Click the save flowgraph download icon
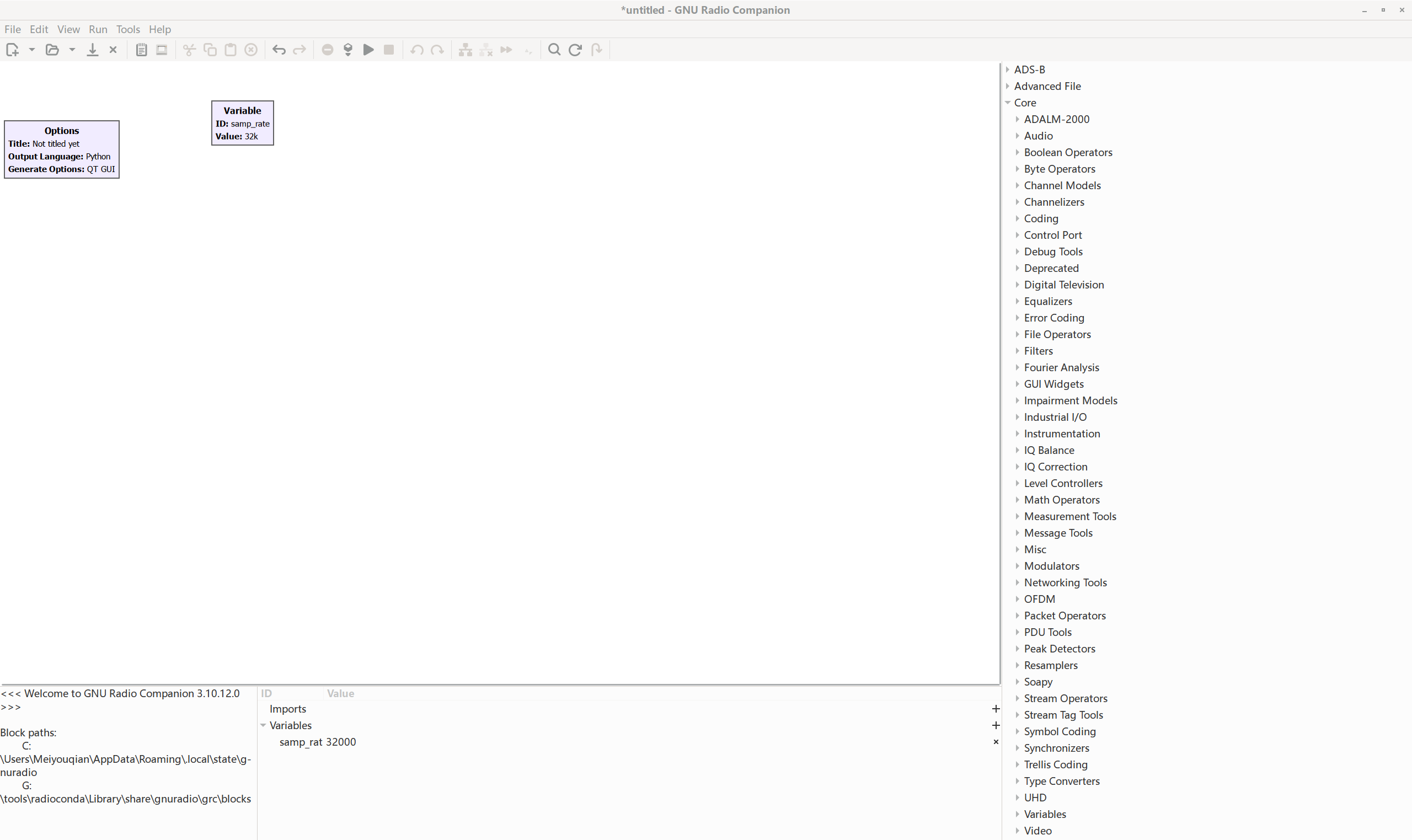The image size is (1412, 840). pyautogui.click(x=92, y=50)
